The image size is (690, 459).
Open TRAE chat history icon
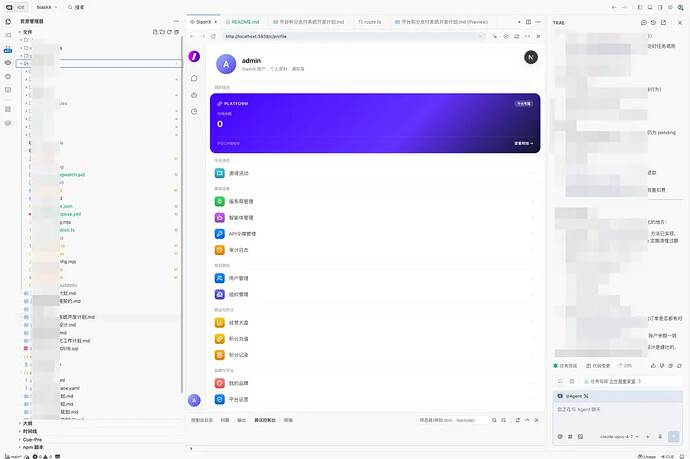[x=653, y=22]
